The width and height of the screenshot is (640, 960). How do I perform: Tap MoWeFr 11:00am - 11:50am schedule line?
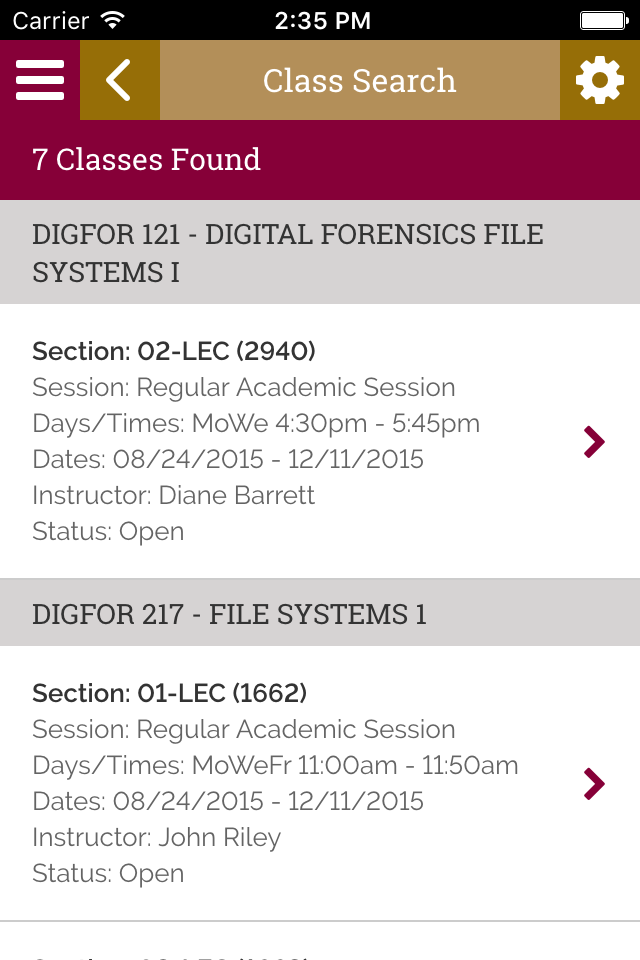[275, 765]
